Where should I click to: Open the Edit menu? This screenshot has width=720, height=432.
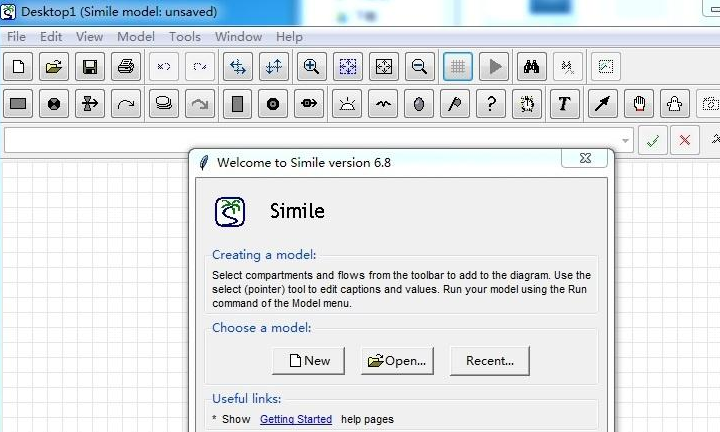point(51,37)
